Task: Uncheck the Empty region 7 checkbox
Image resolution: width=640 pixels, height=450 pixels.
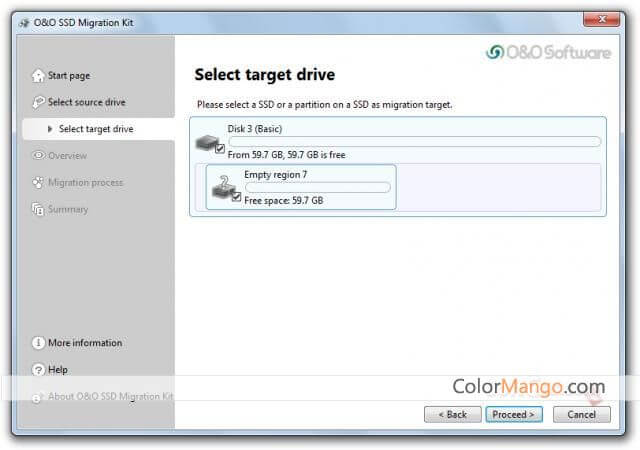Action: click(236, 198)
